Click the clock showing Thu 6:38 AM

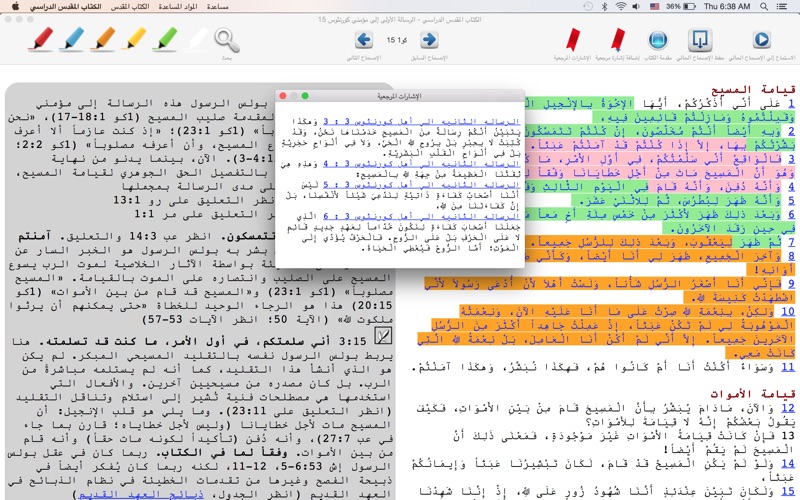point(727,6)
